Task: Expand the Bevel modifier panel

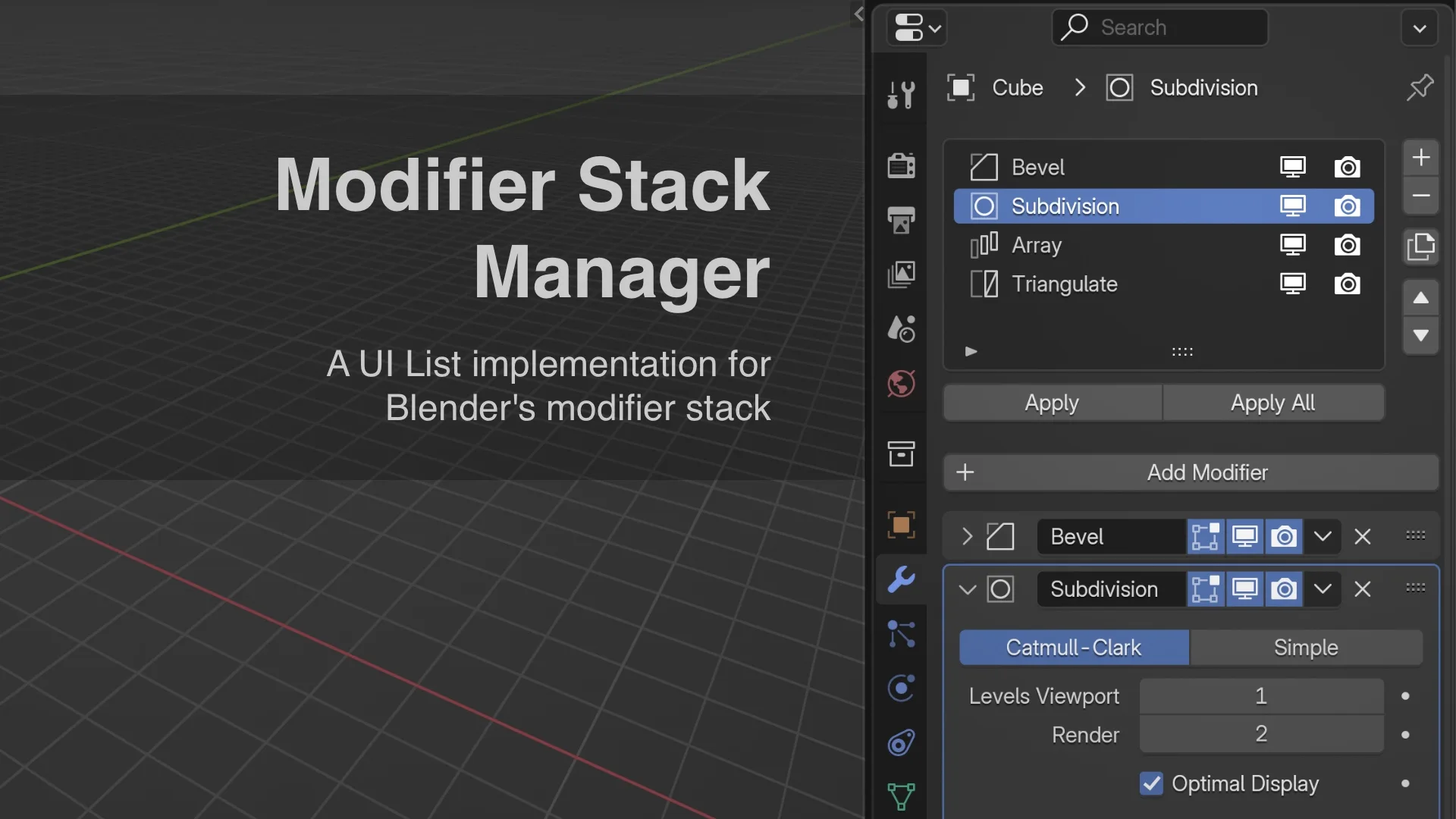Action: (x=967, y=537)
